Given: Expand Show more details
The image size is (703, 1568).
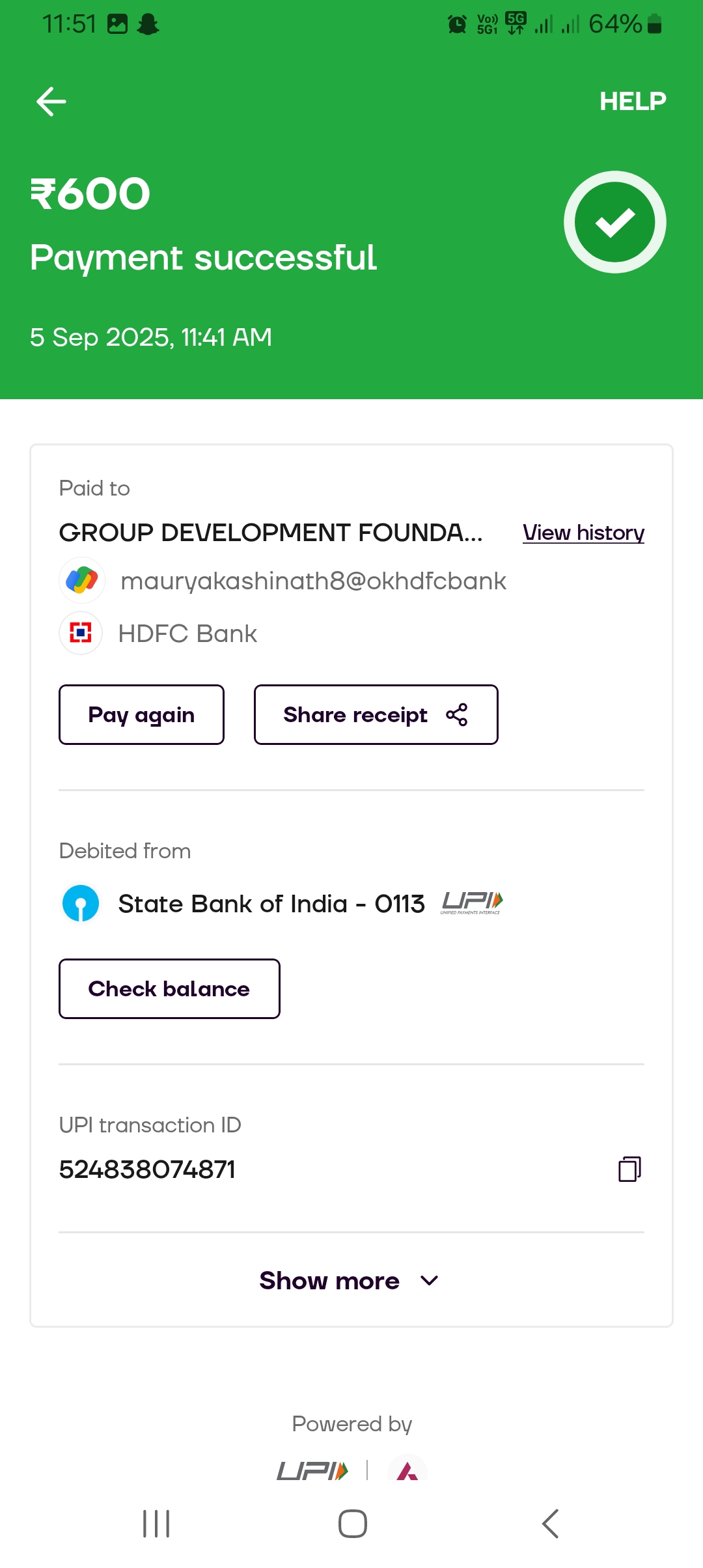Looking at the screenshot, I should pyautogui.click(x=329, y=1281).
